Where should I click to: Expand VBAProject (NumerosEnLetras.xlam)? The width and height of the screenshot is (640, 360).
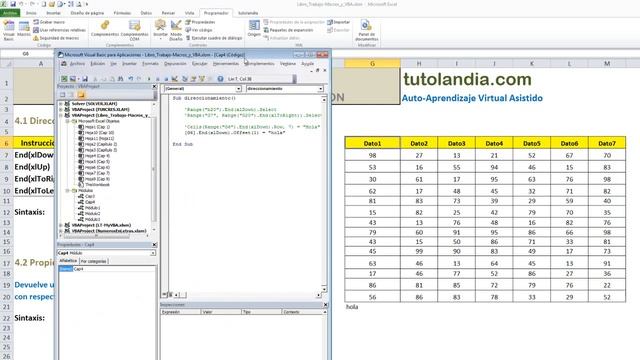61,231
